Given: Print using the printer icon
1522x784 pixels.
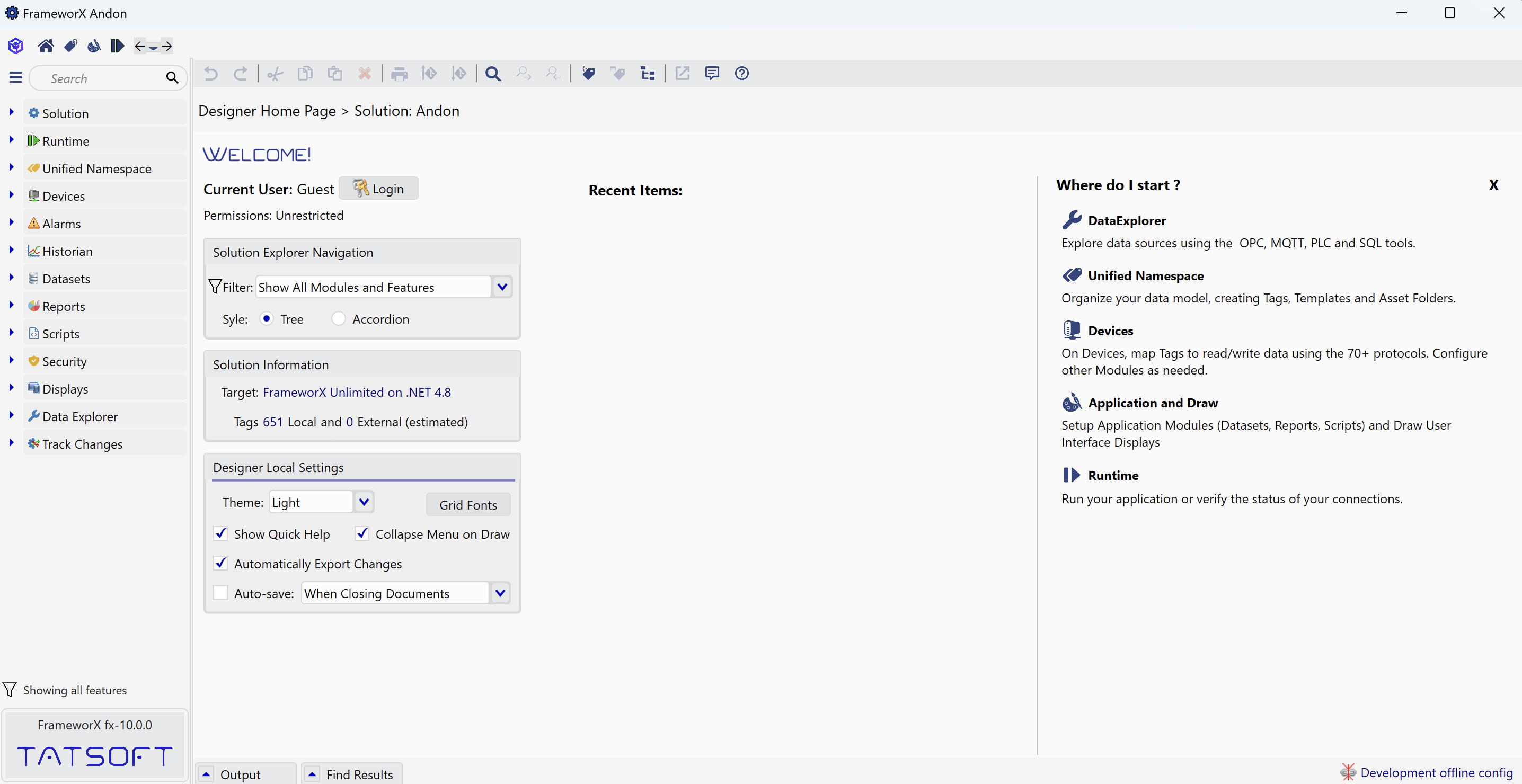Looking at the screenshot, I should (400, 73).
